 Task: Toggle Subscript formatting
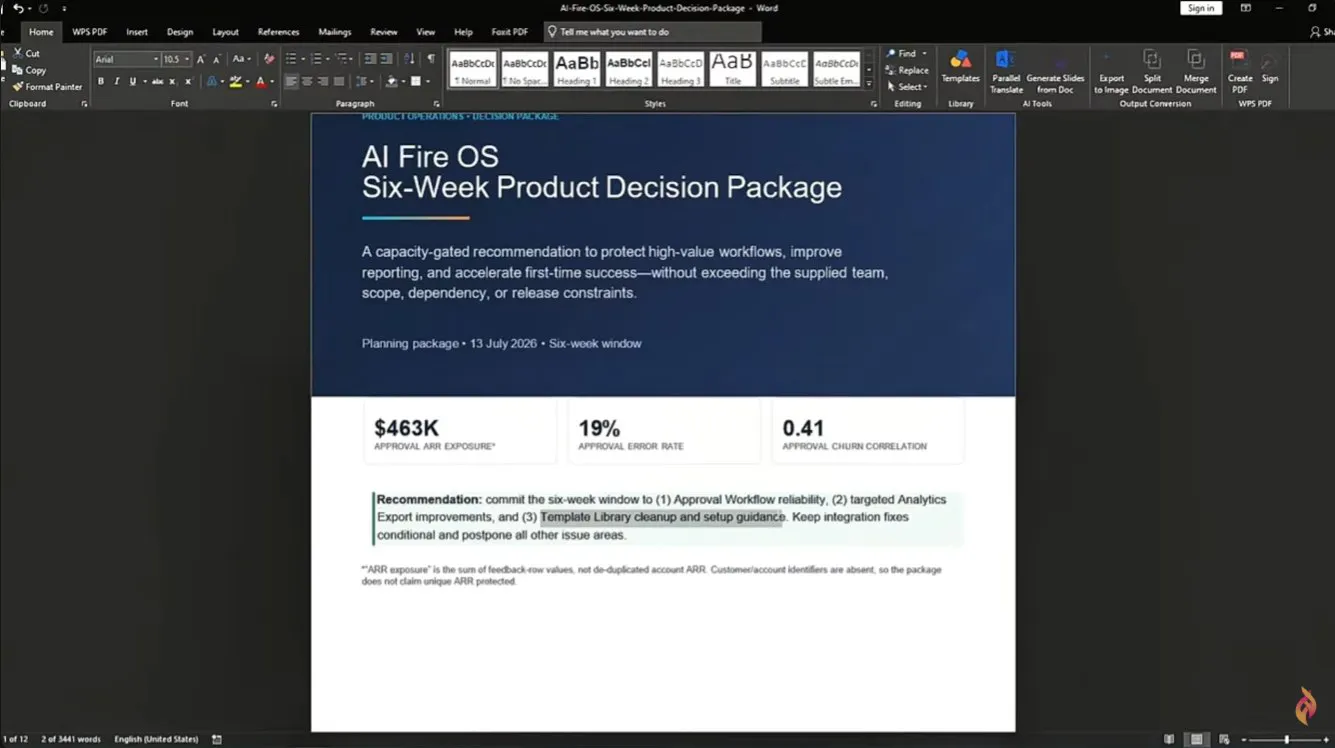172,81
